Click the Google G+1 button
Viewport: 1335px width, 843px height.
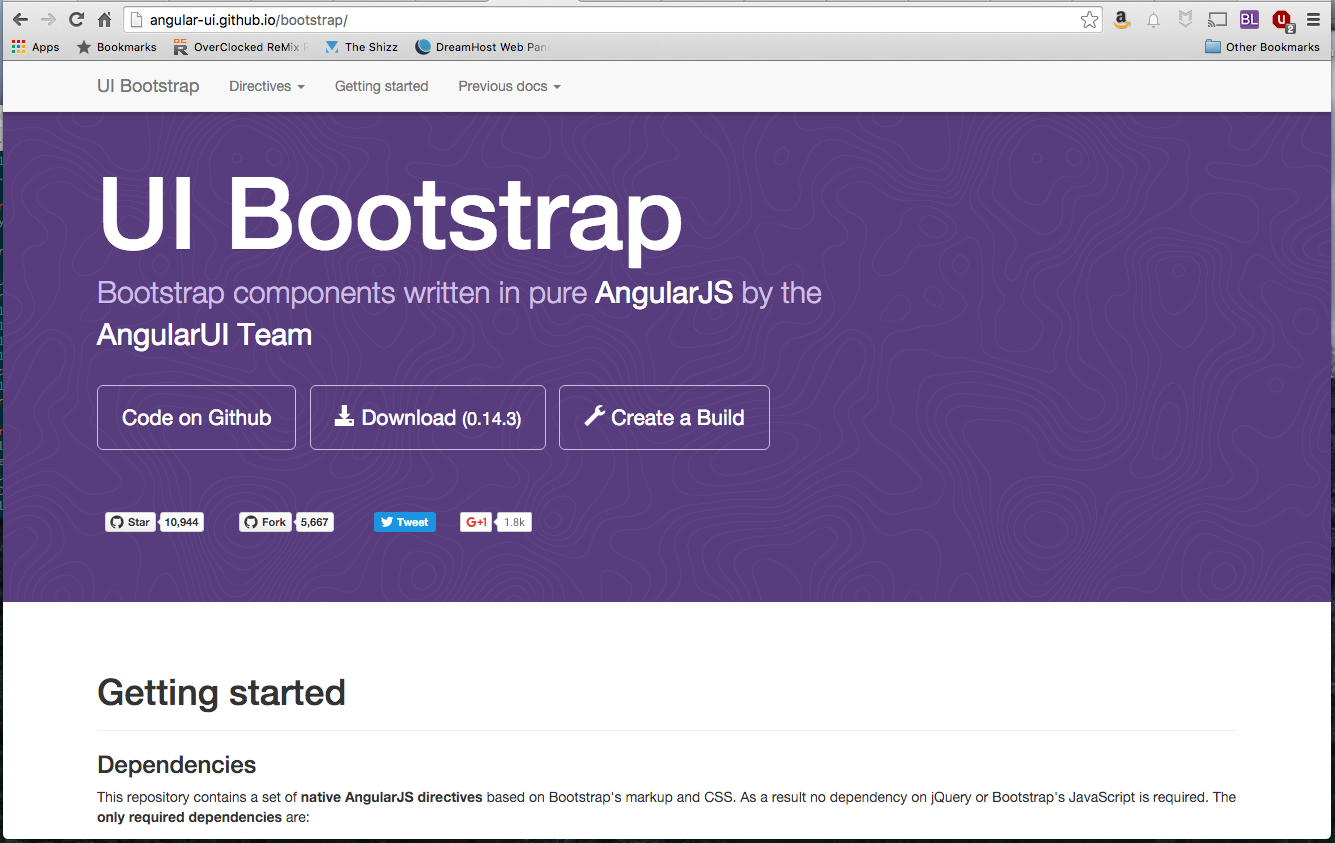point(476,522)
